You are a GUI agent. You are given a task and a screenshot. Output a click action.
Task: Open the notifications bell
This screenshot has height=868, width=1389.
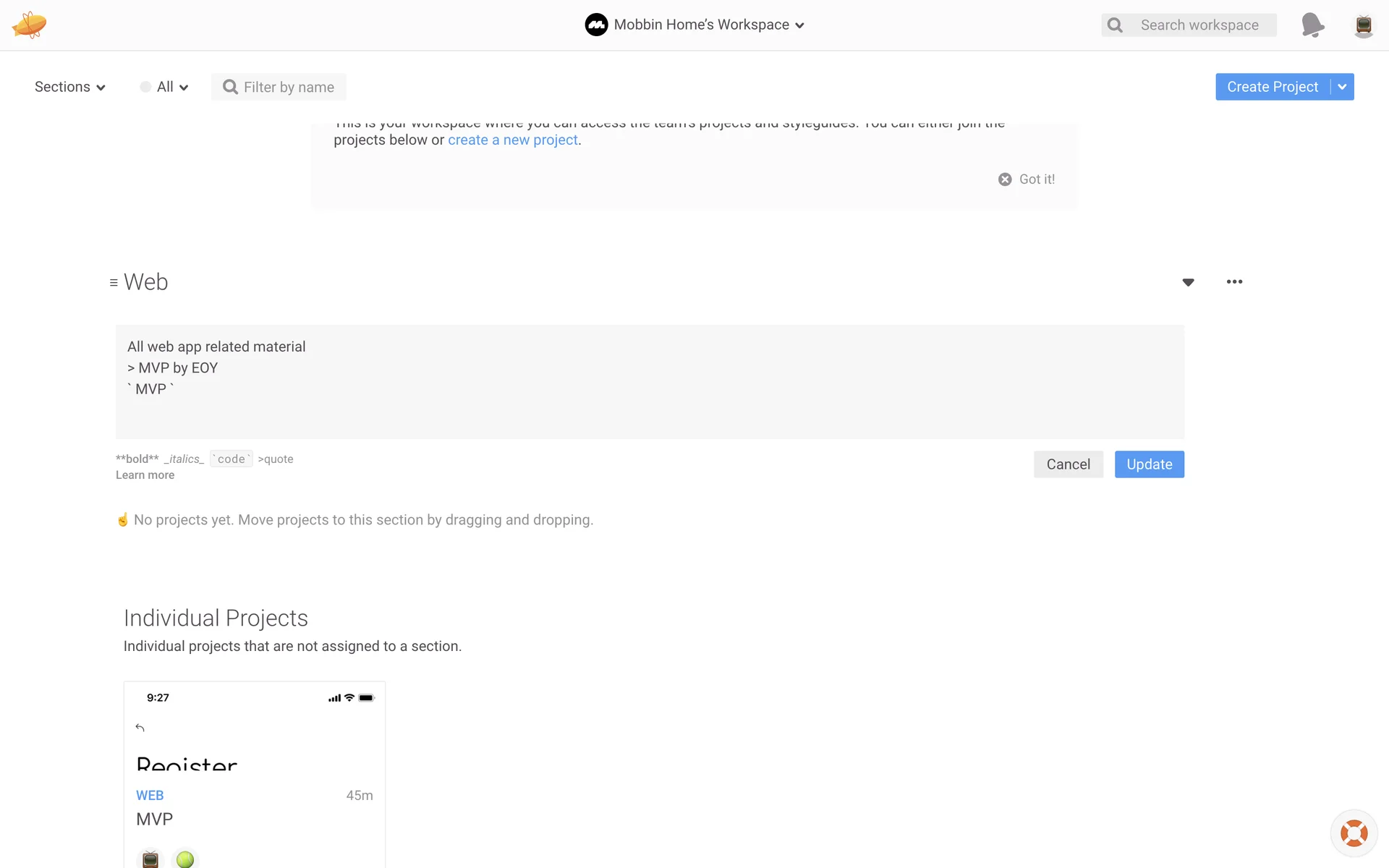1312,25
